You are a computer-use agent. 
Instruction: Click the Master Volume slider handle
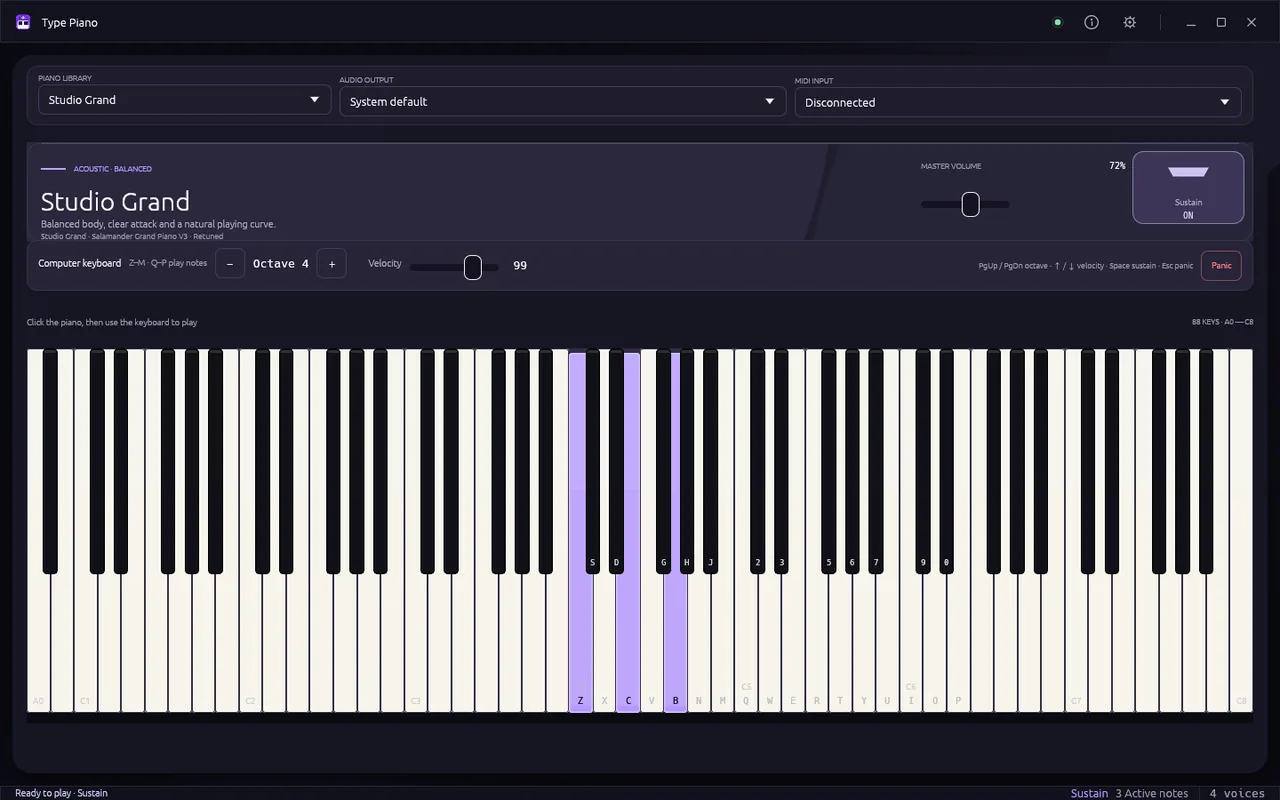point(970,204)
